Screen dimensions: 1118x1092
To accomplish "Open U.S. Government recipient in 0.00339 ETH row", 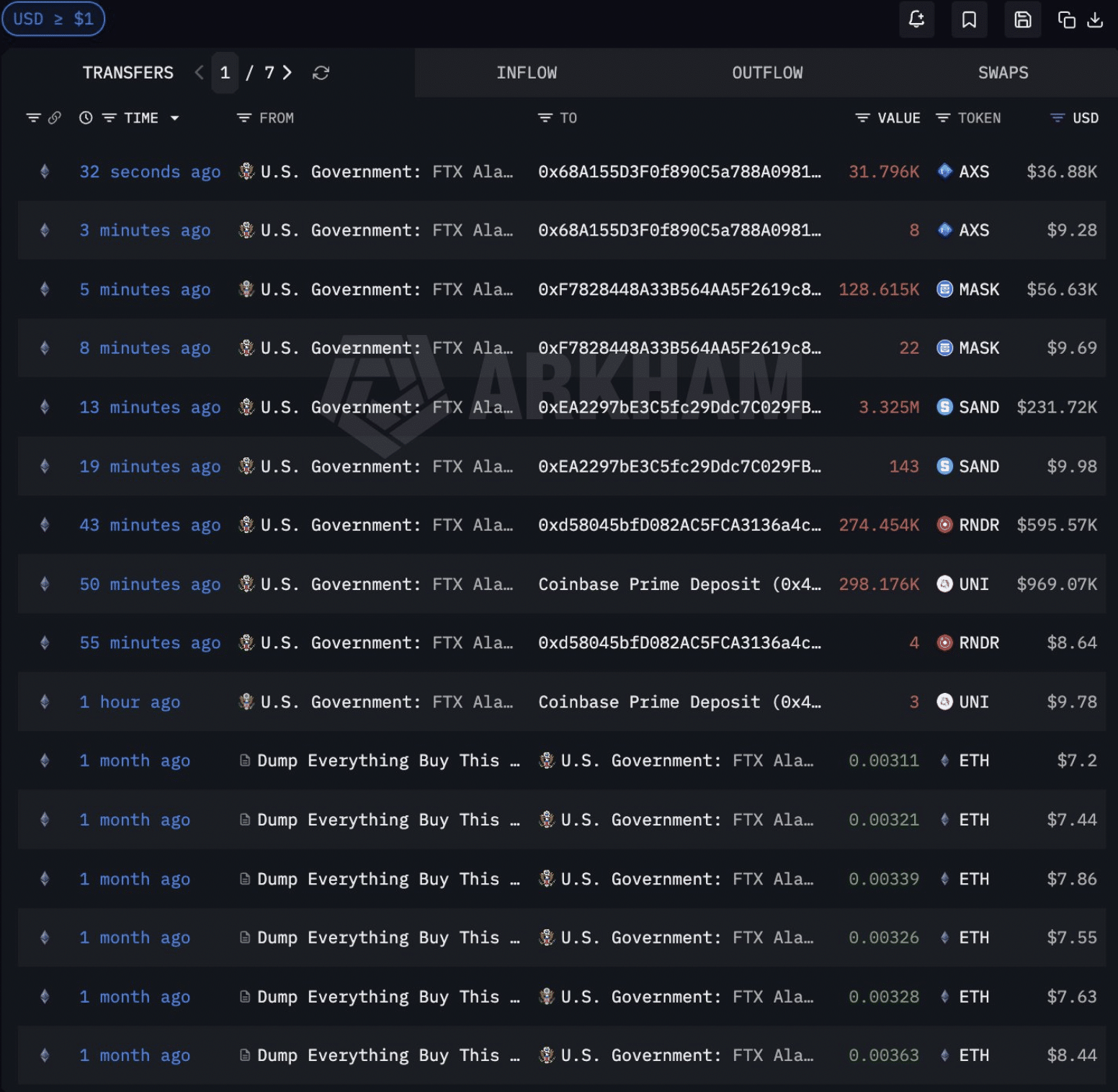I will pos(676,879).
